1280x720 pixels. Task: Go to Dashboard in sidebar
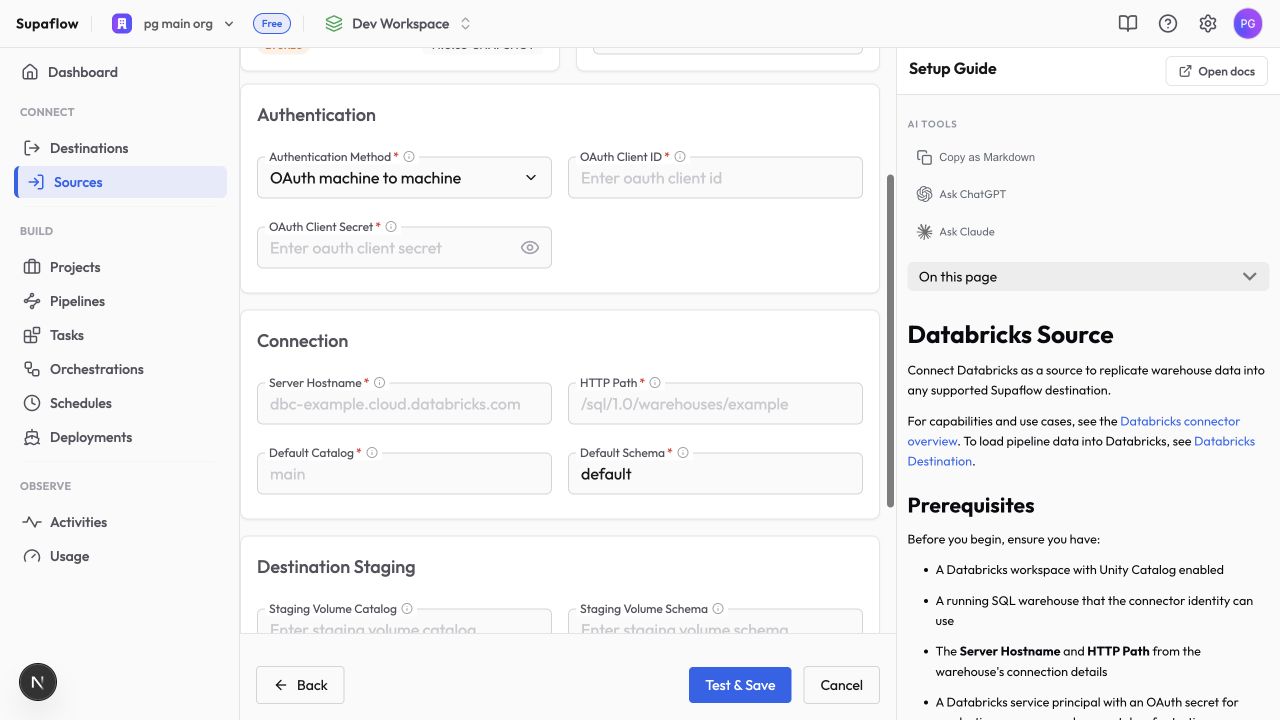coord(120,72)
